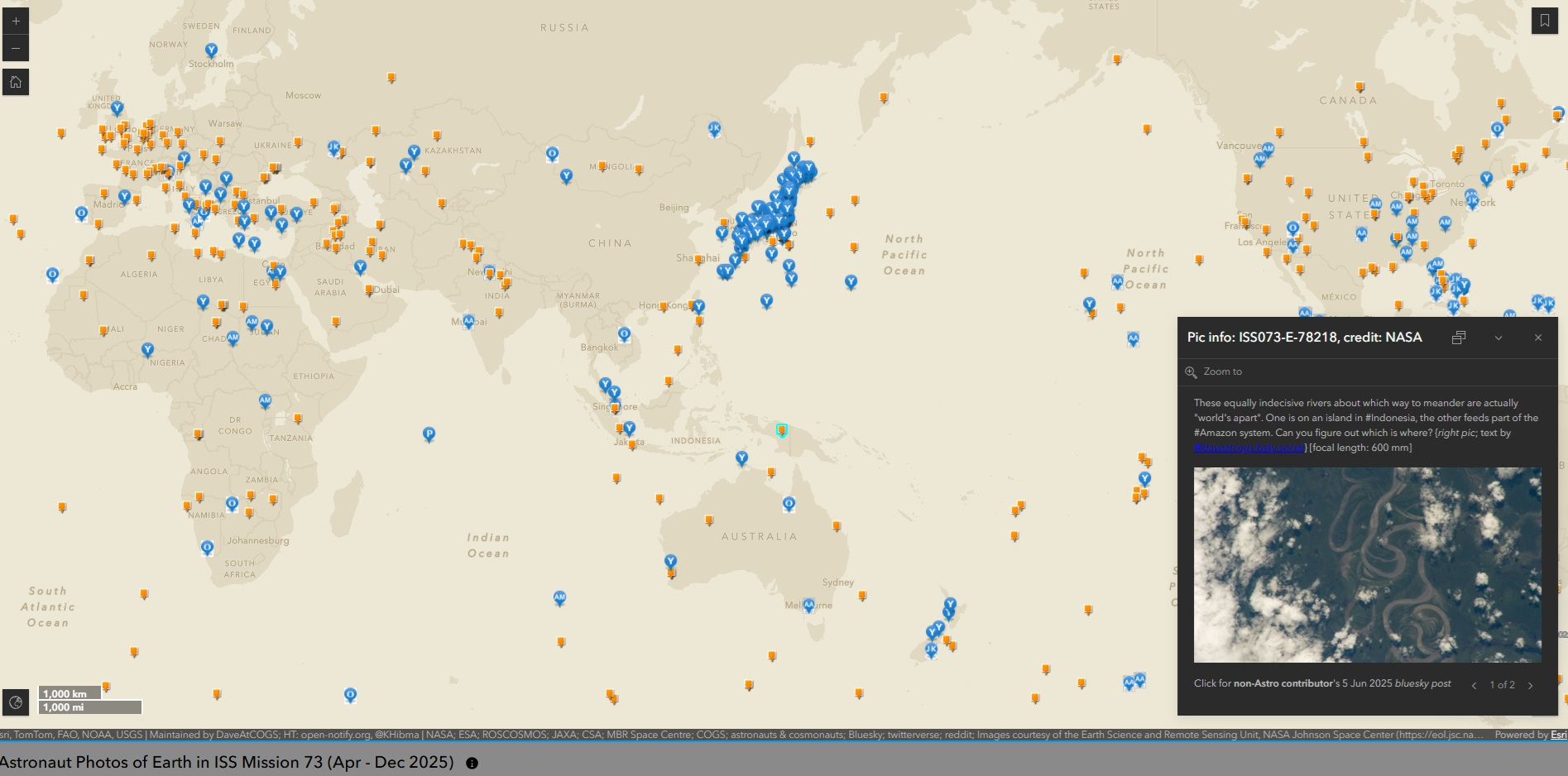Click the Esri link in attribution bar

(x=1558, y=735)
